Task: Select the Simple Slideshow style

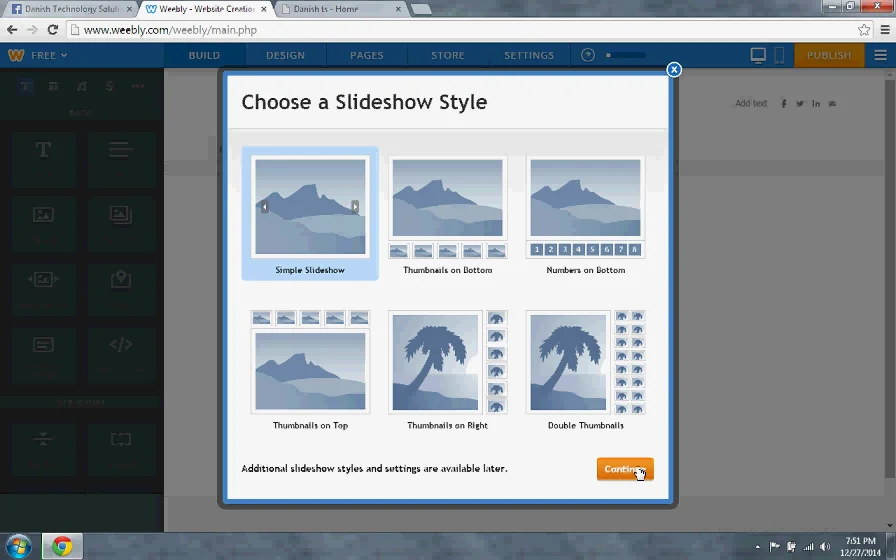Action: (310, 213)
